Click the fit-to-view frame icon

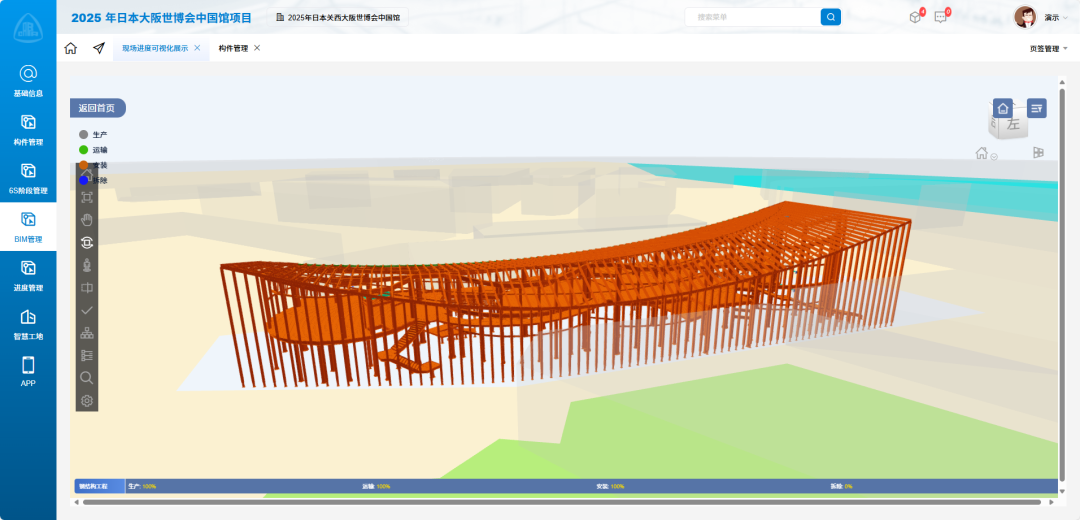[x=87, y=198]
